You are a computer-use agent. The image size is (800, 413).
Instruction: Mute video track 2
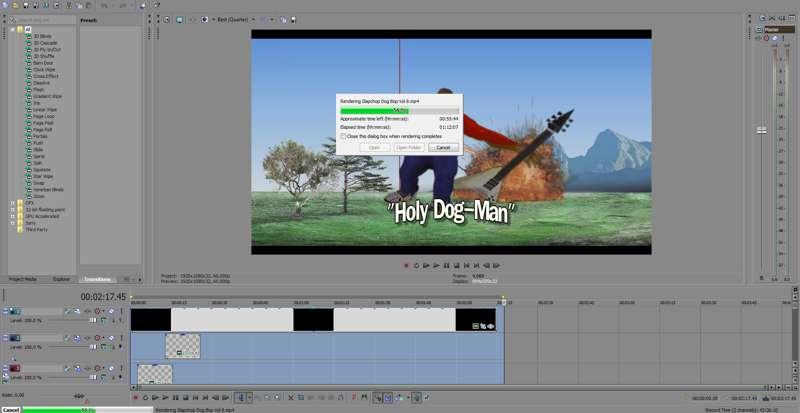111,337
